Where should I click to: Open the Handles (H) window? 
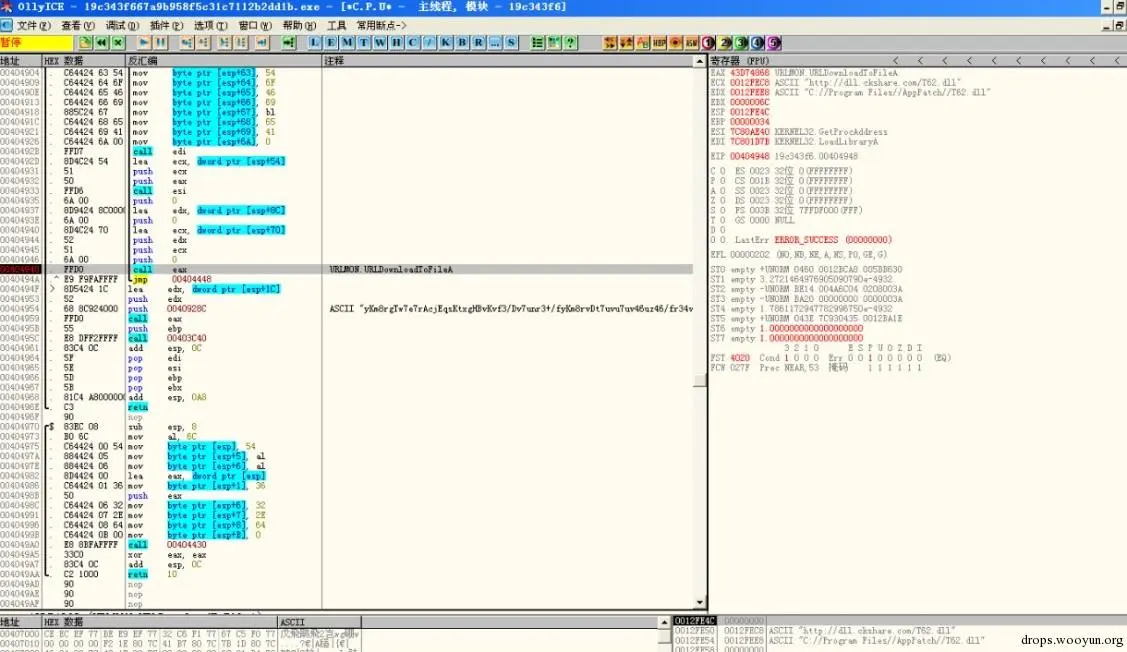[x=397, y=42]
